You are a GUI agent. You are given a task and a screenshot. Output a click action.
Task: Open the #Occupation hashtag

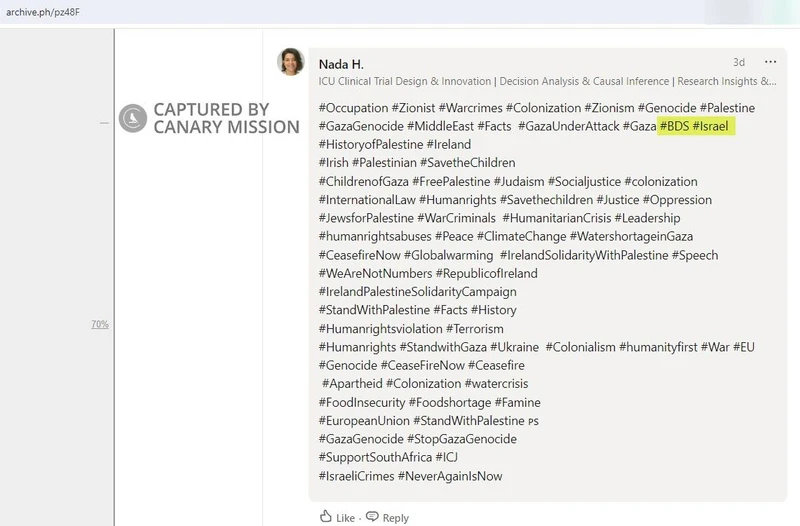353,108
